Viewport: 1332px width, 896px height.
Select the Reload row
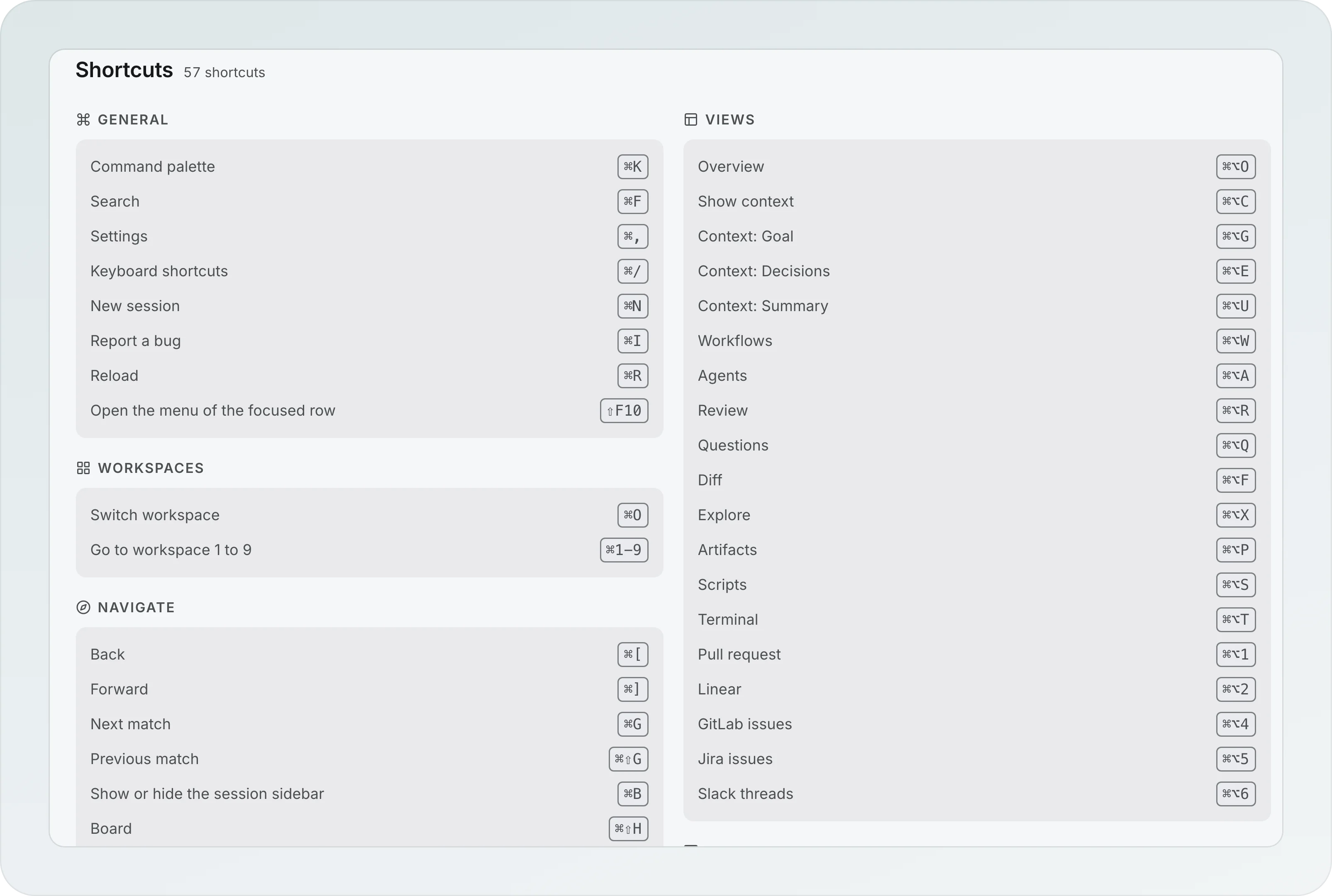click(369, 375)
